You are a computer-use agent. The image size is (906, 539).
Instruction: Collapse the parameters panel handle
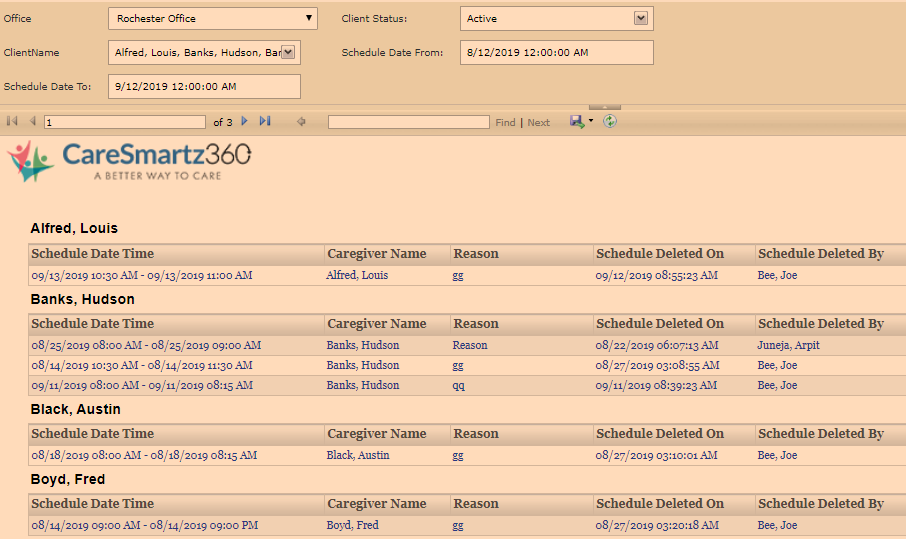click(x=605, y=106)
